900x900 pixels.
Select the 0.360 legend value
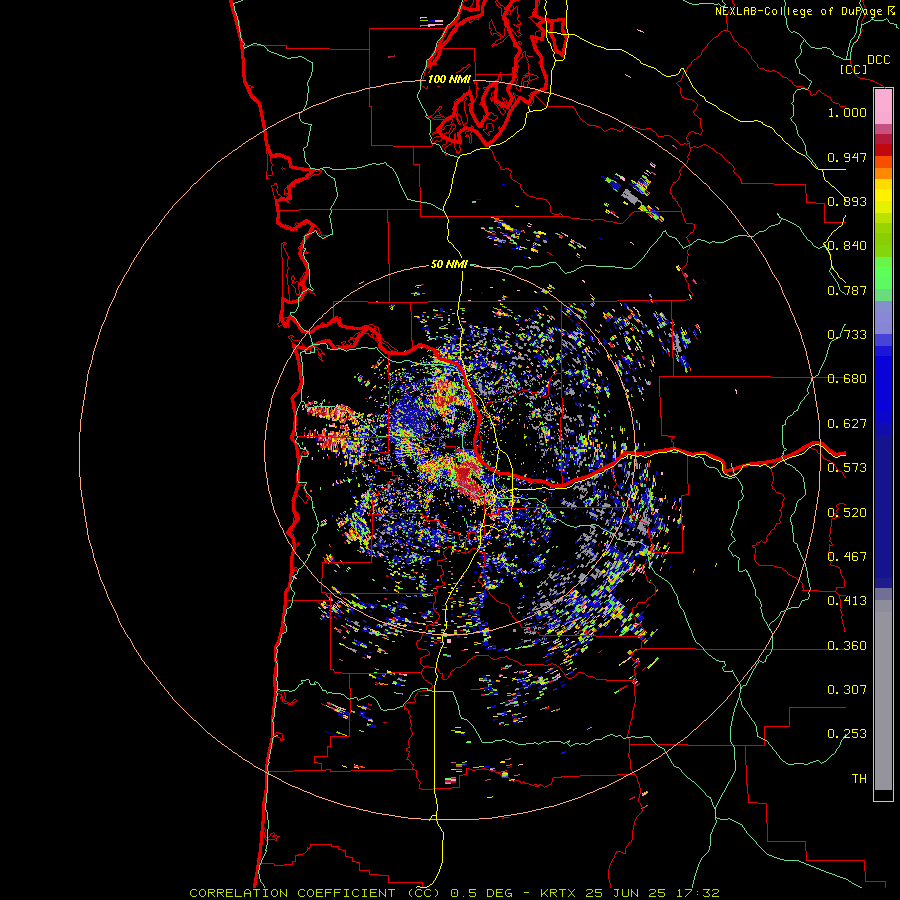[847, 646]
